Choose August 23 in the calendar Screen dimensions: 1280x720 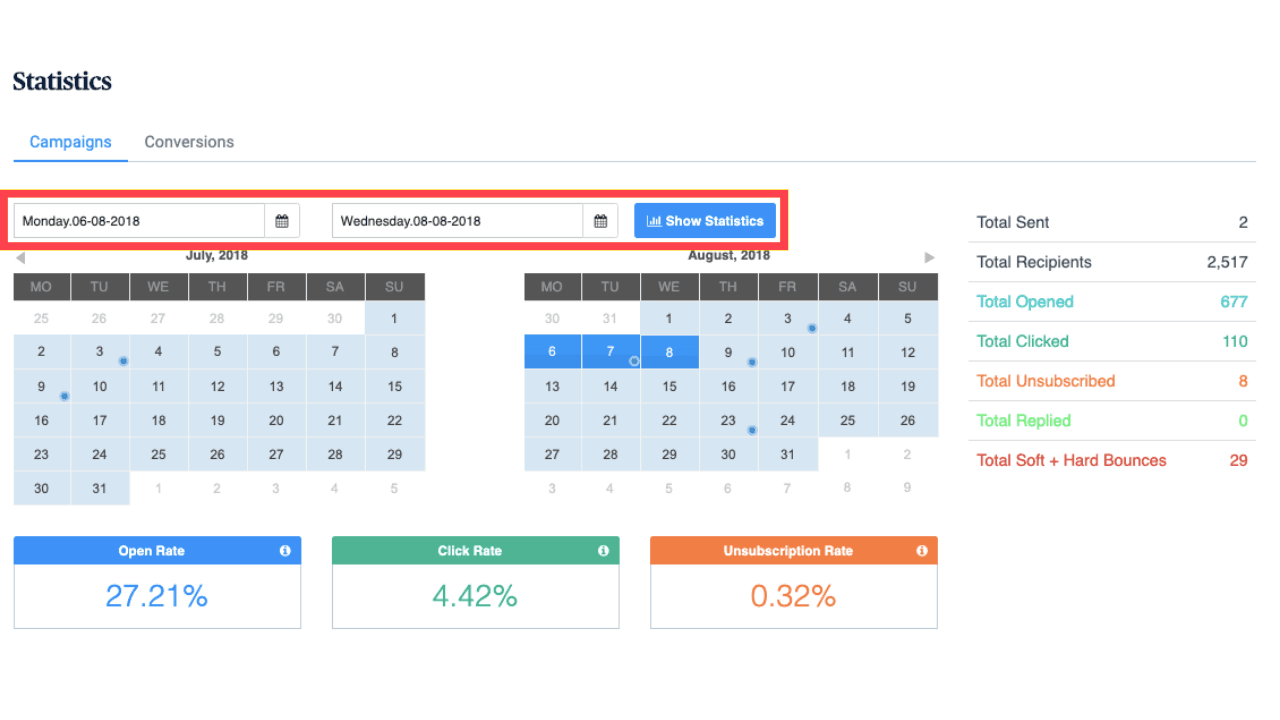728,421
